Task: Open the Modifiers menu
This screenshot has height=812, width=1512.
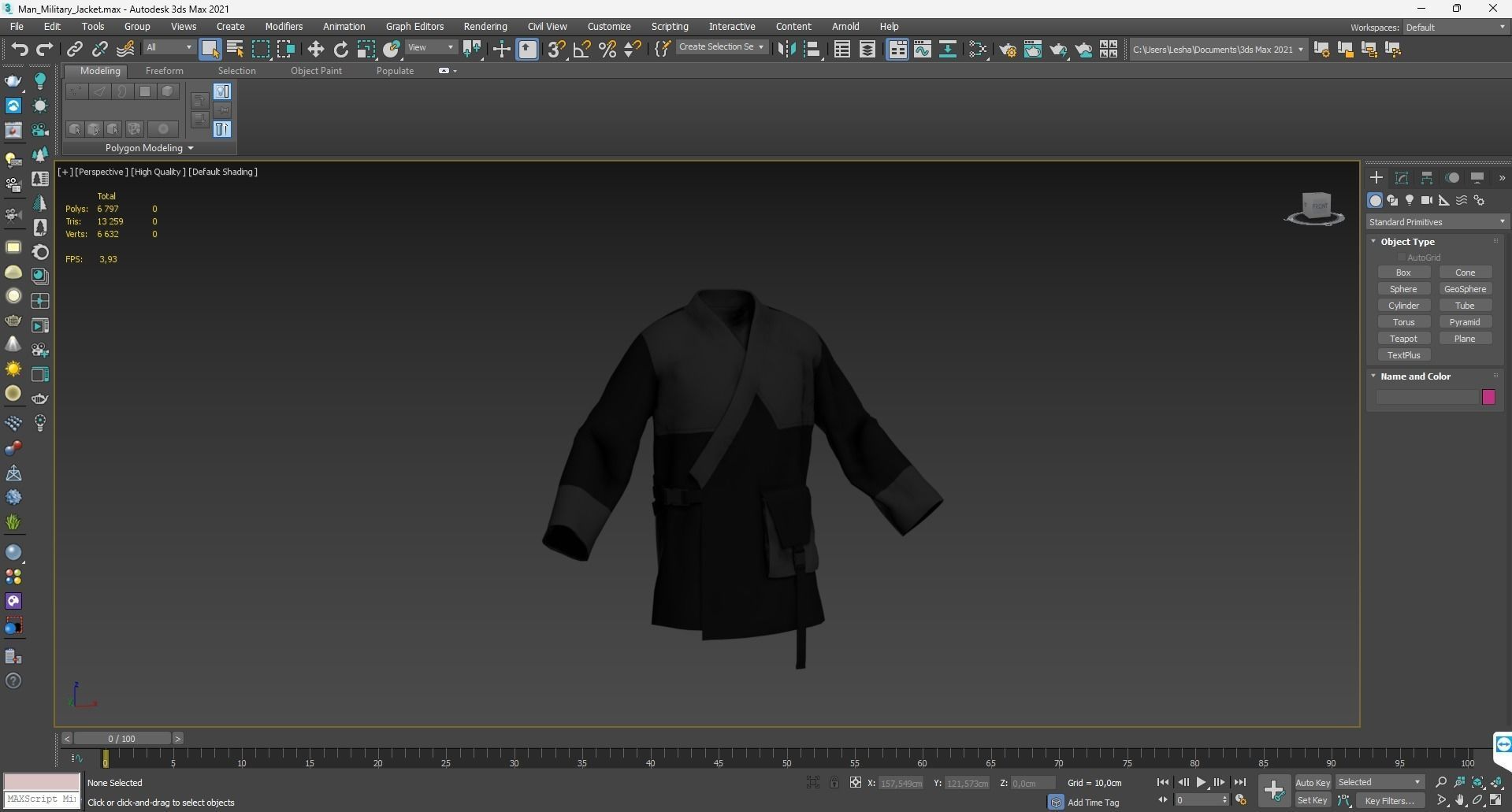Action: click(284, 27)
